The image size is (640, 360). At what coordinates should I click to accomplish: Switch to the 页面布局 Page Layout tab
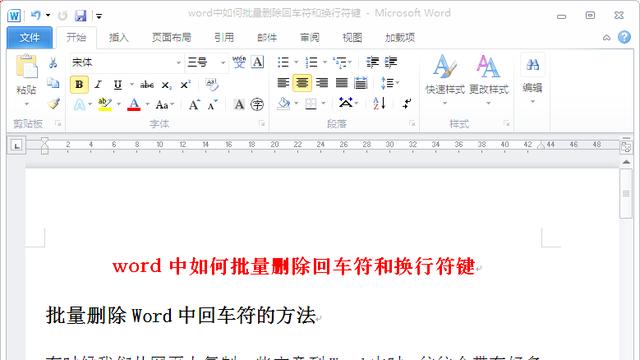[171, 38]
